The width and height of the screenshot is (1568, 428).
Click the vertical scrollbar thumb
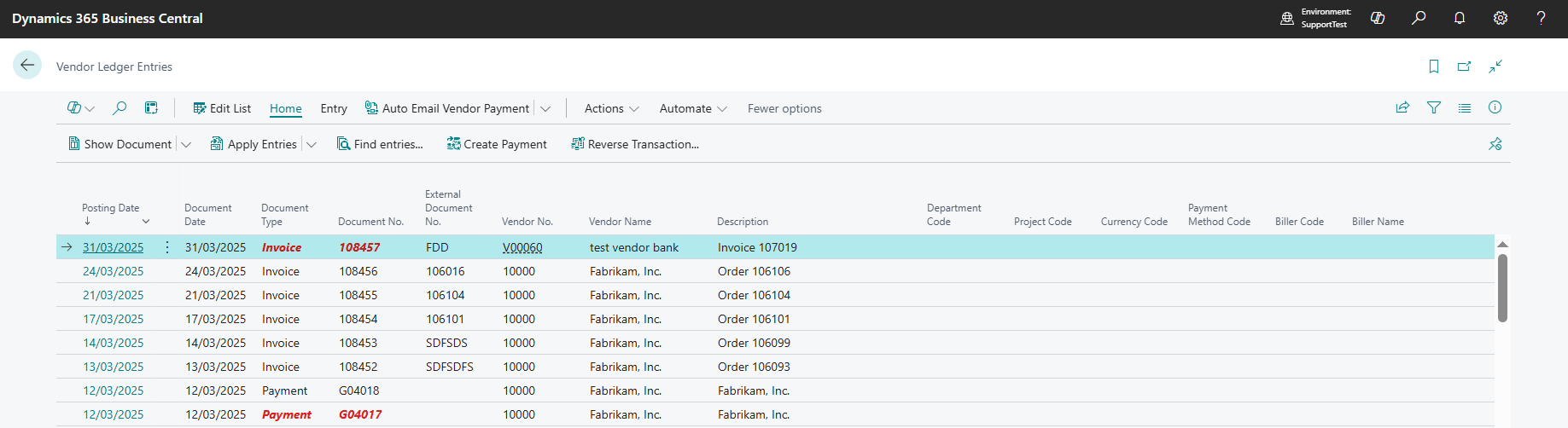pos(1502,288)
